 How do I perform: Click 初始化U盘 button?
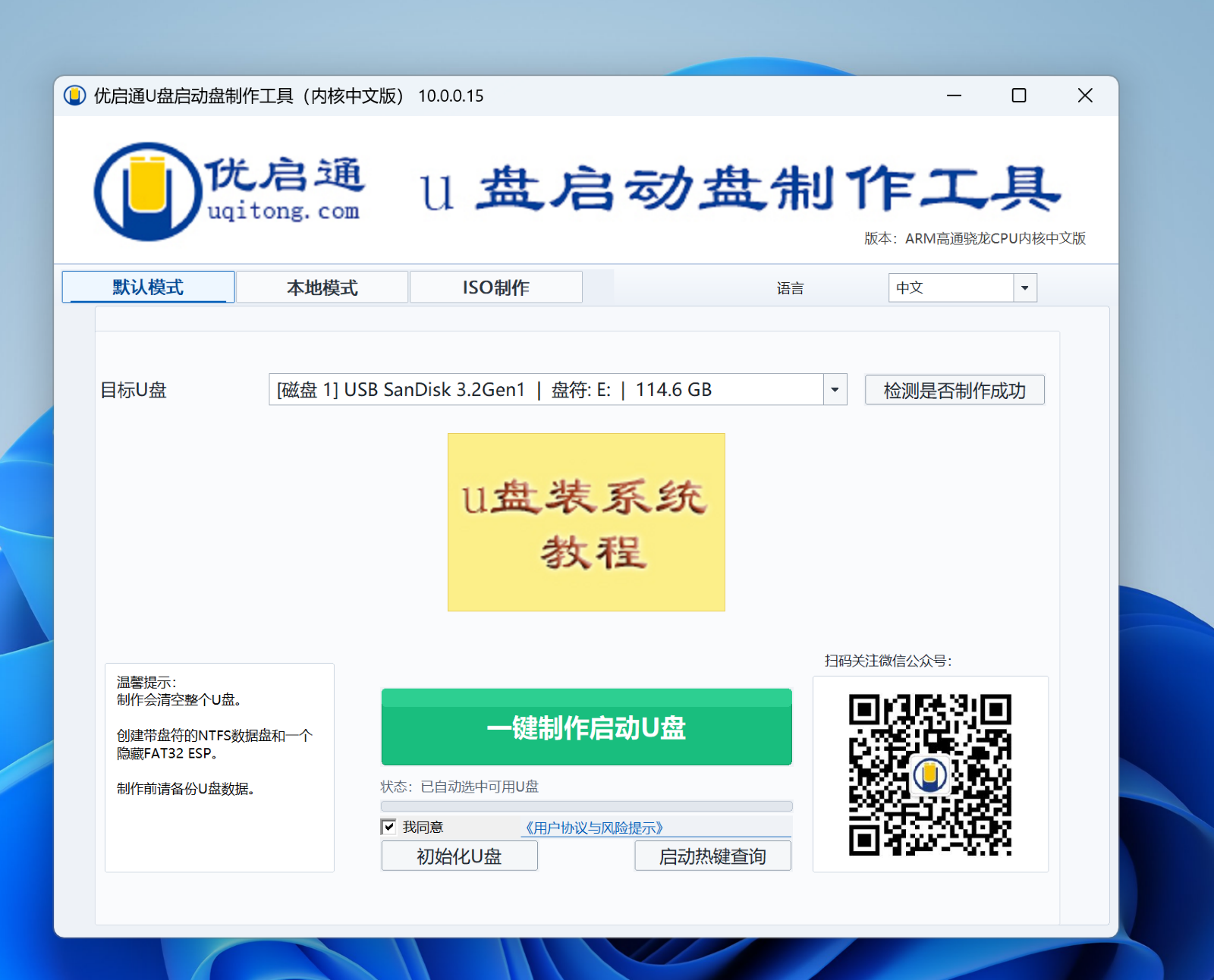(x=459, y=856)
